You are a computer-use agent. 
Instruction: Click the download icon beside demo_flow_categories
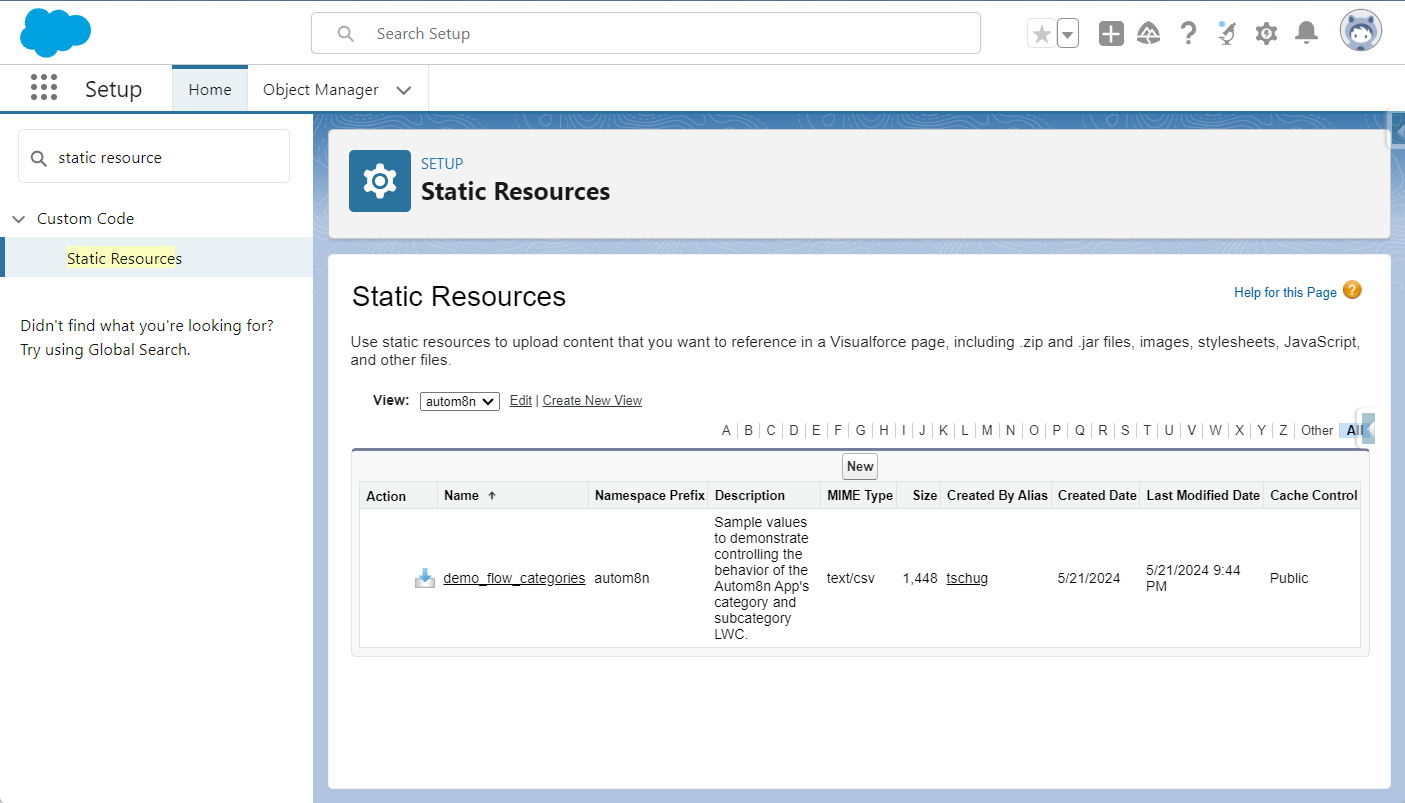[x=425, y=578]
